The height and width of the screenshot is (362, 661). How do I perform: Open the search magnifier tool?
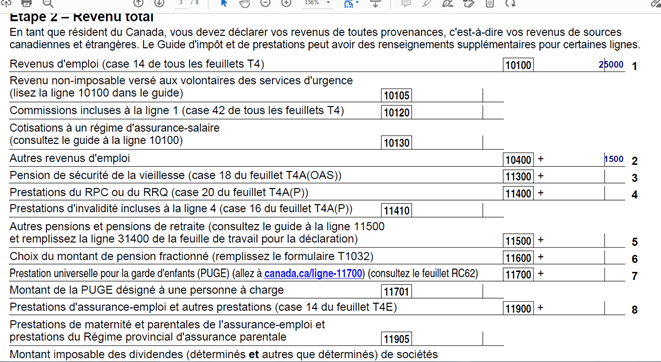click(48, 3)
